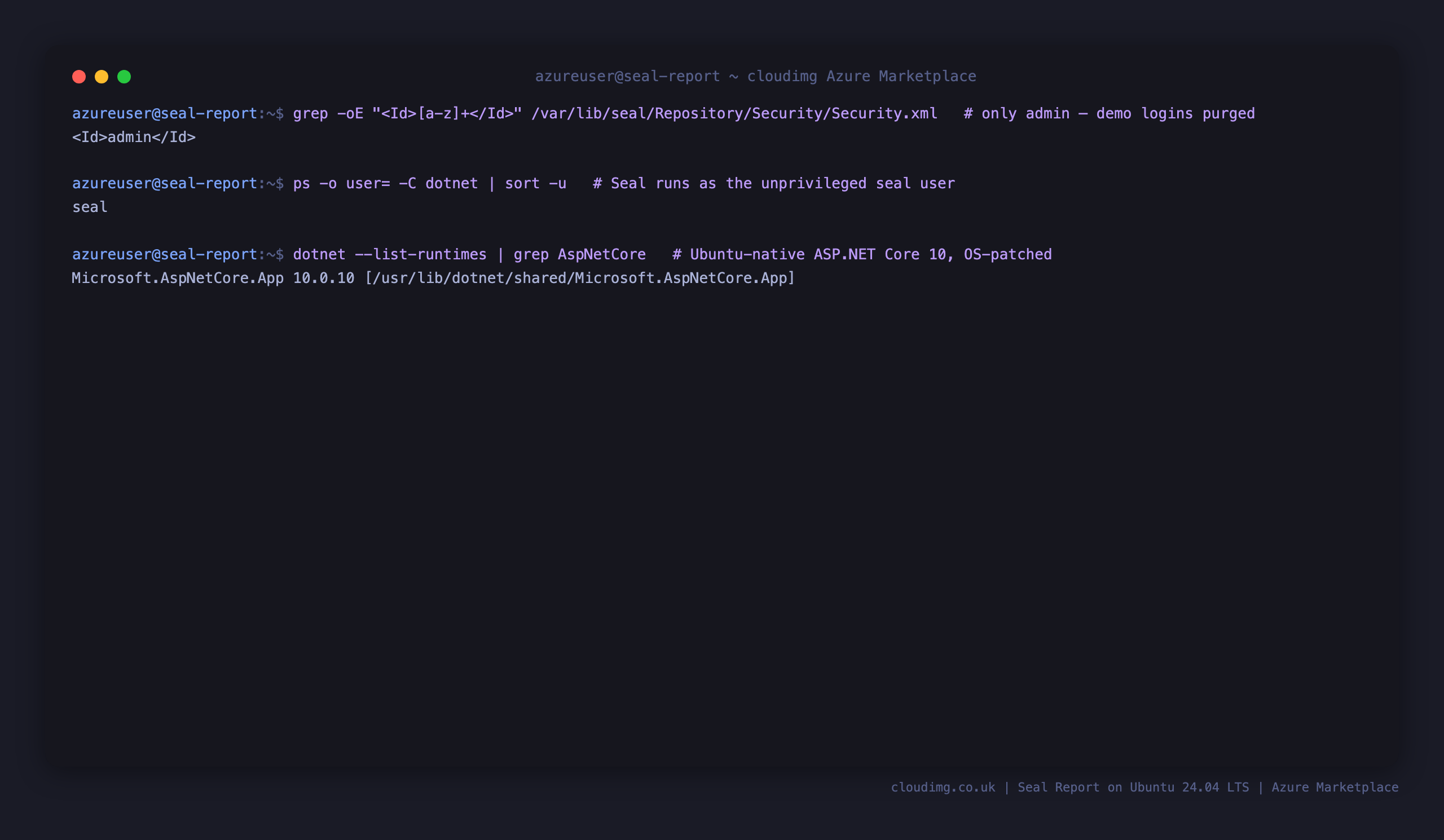Click the terminal title 'azureuser@seal-report ~ cloudimg Azure Marketplace'

coord(755,76)
